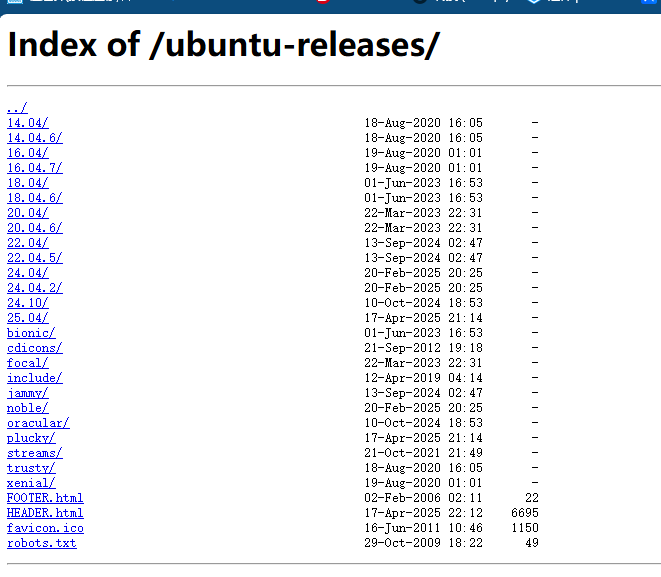Click the date 02-Feb-2006 02:11
Image resolution: width=661 pixels, height=577 pixels.
click(423, 498)
